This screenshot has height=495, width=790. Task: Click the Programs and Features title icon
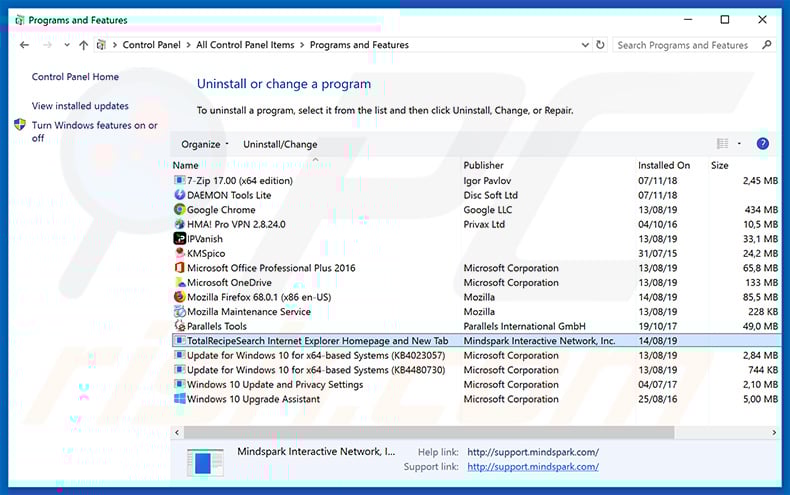[20, 20]
